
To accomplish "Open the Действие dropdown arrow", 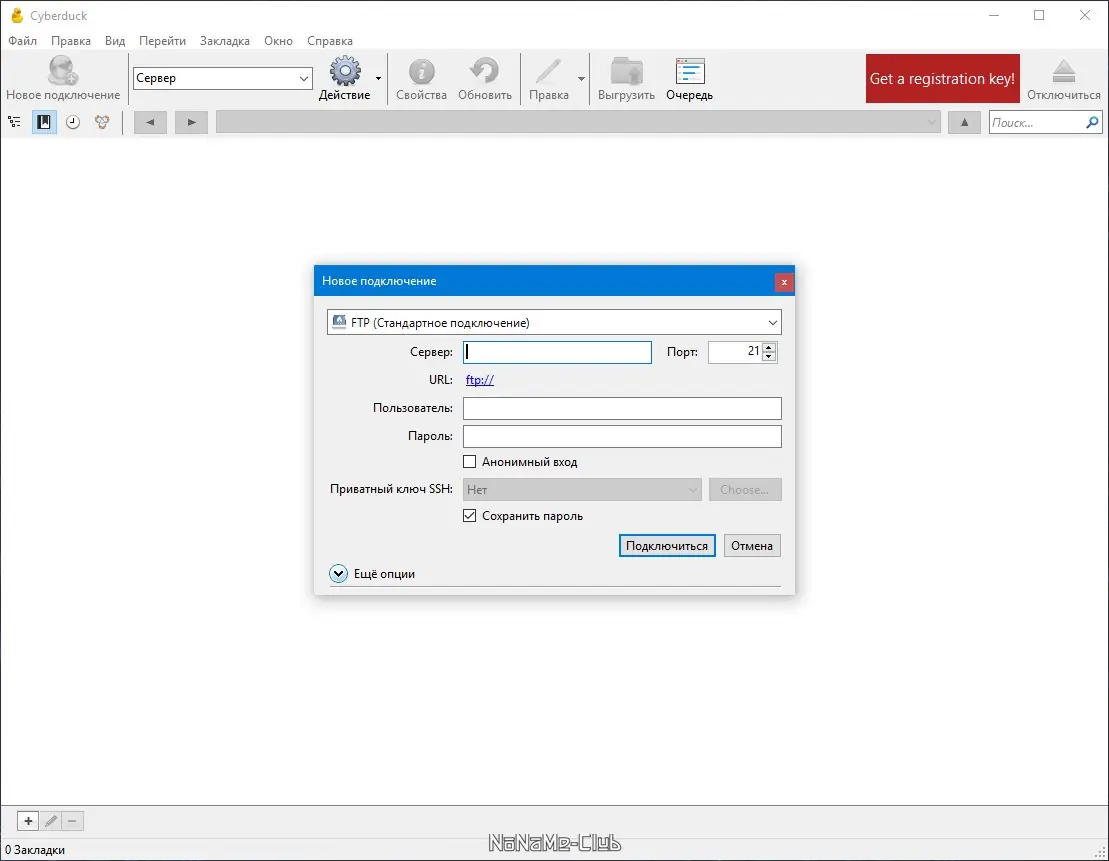I will coord(378,79).
